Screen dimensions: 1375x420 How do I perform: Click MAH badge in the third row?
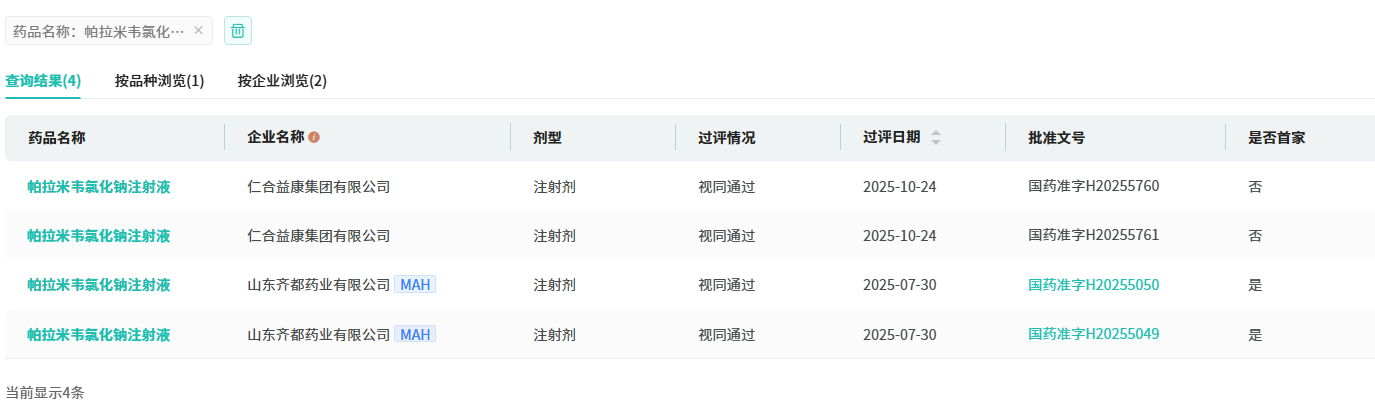[414, 285]
